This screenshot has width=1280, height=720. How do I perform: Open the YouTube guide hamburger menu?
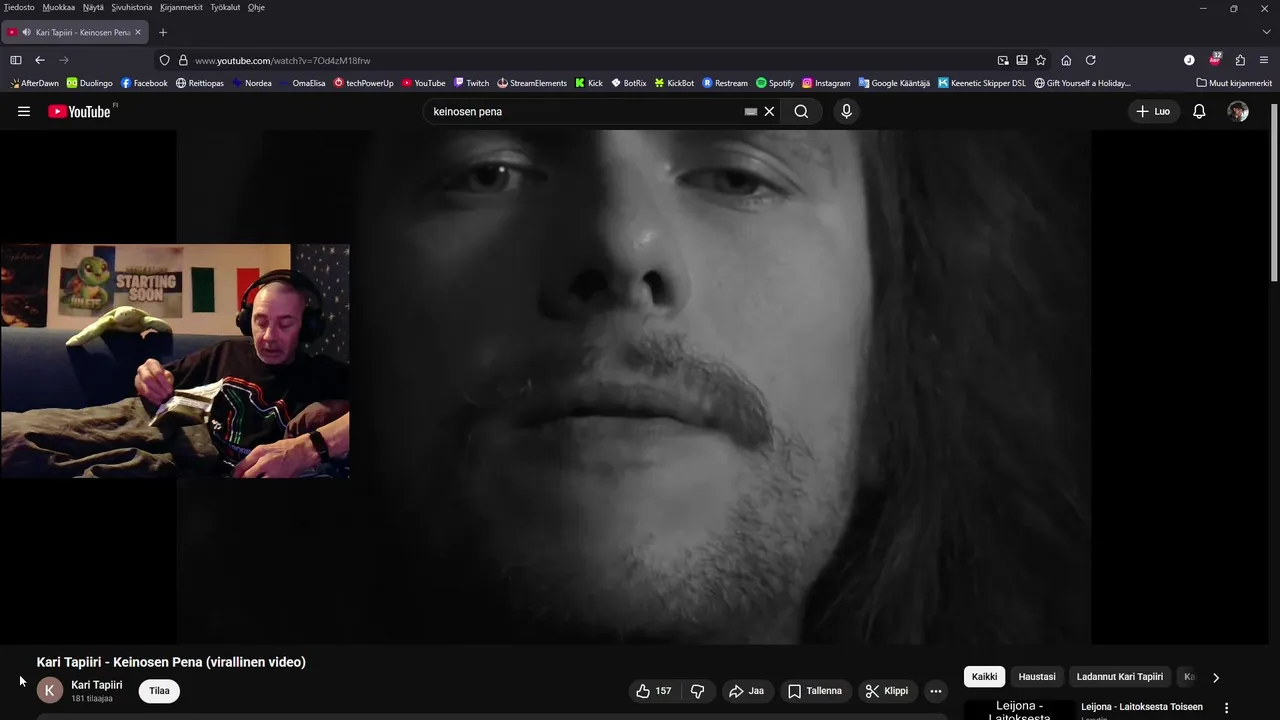pos(24,112)
